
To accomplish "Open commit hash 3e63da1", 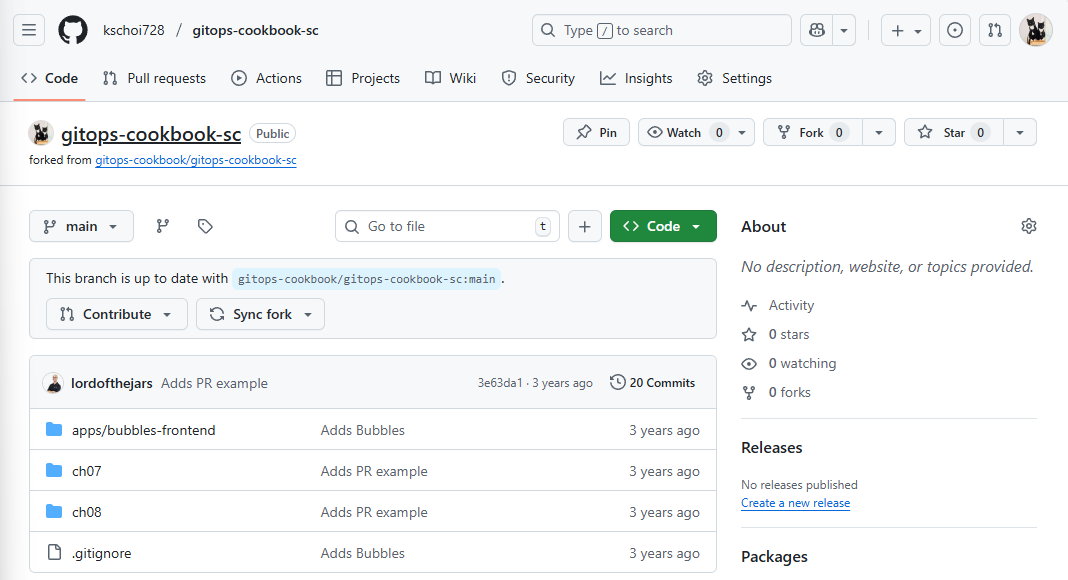I will (500, 383).
